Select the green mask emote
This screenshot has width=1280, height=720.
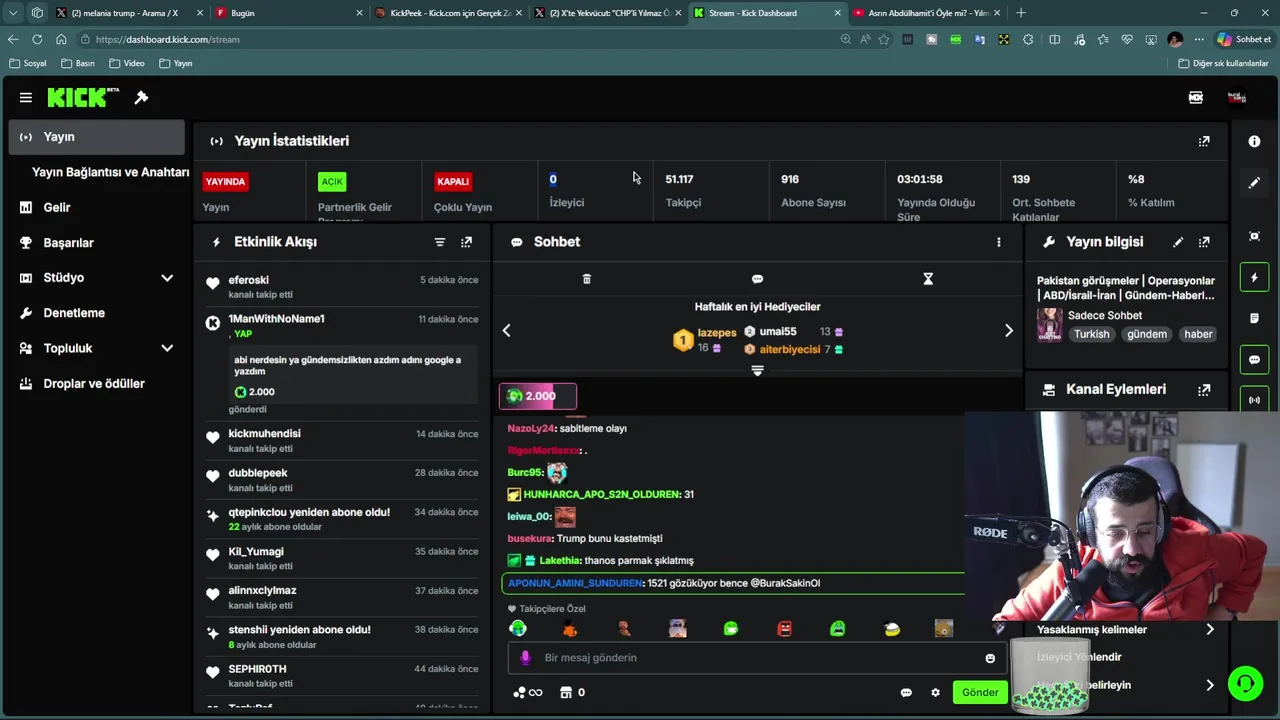click(838, 628)
